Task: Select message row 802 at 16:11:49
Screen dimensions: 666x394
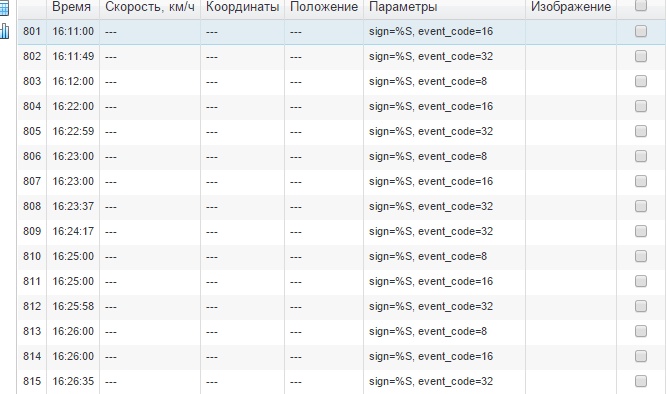Action: (x=341, y=56)
